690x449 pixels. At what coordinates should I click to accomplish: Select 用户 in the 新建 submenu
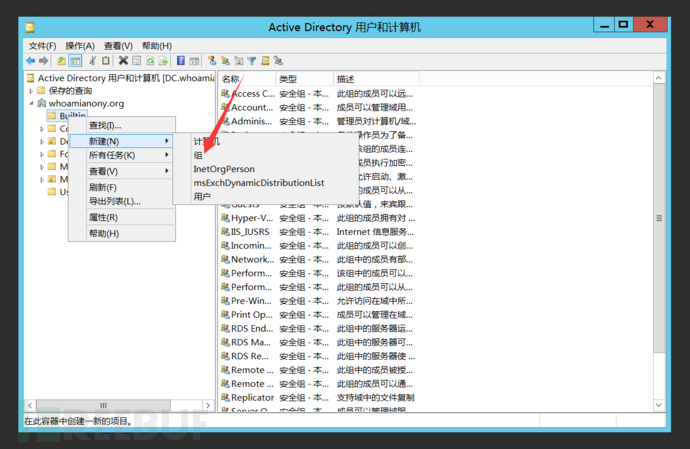click(265, 196)
